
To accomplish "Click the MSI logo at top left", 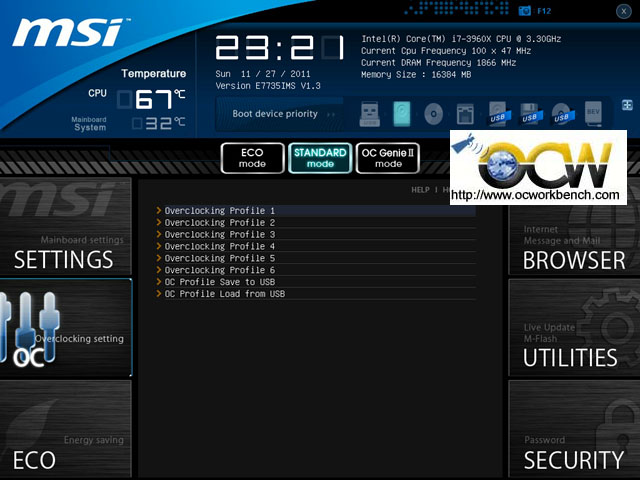I will click(x=69, y=33).
